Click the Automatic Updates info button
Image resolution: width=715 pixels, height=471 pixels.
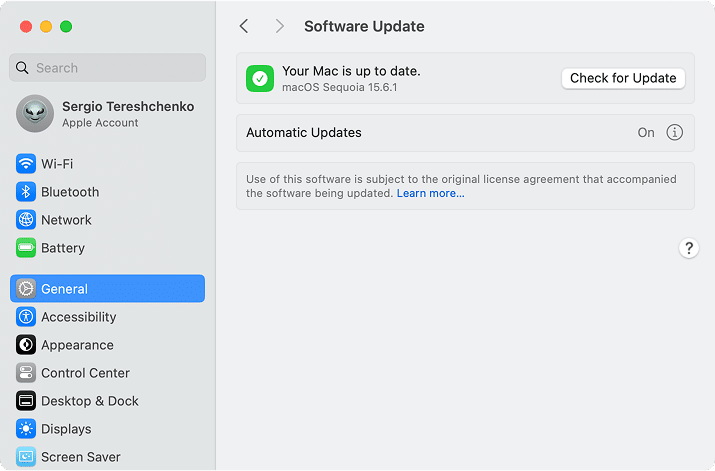[x=674, y=133]
